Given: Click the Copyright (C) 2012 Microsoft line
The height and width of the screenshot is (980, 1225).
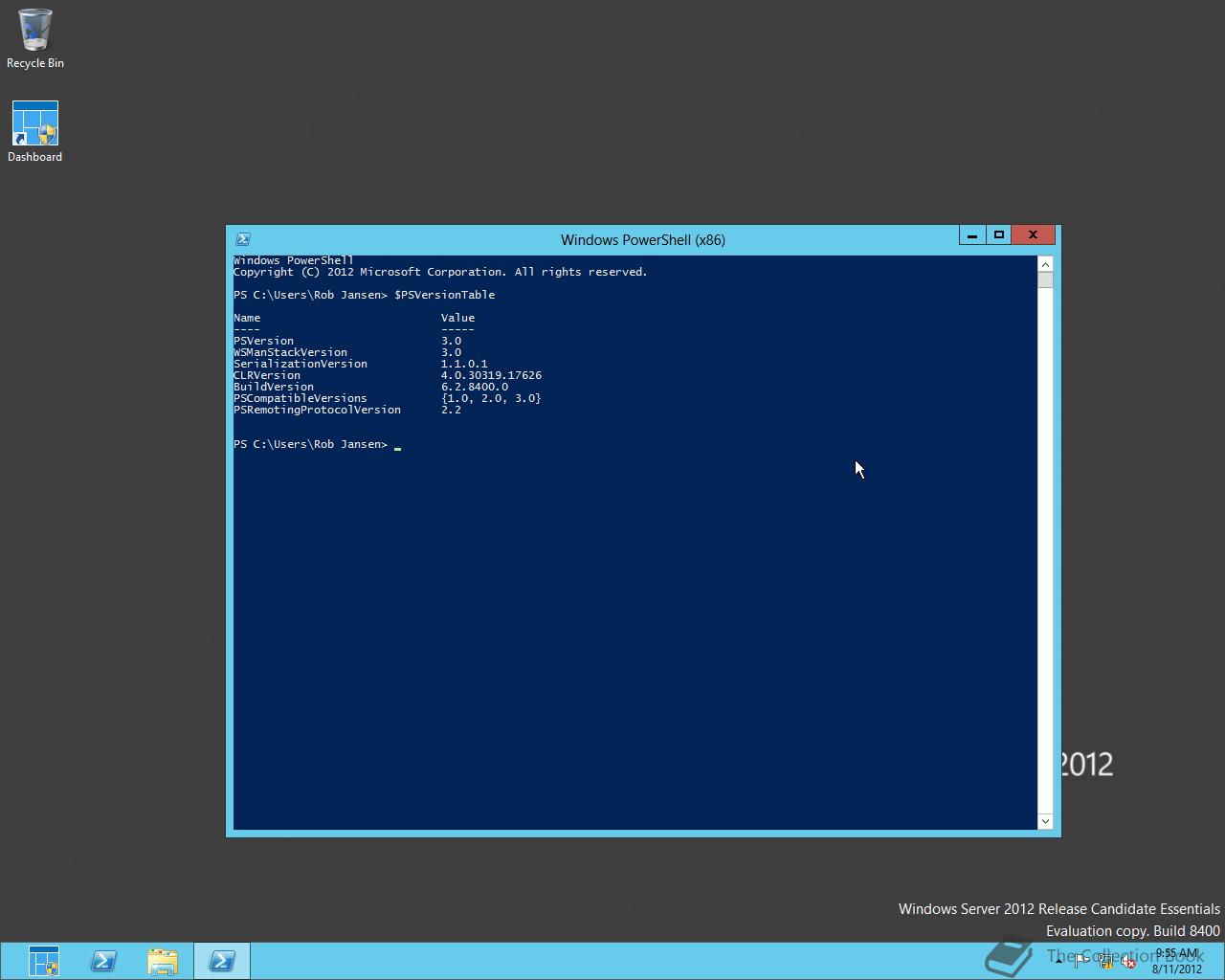Looking at the screenshot, I should click(440, 272).
